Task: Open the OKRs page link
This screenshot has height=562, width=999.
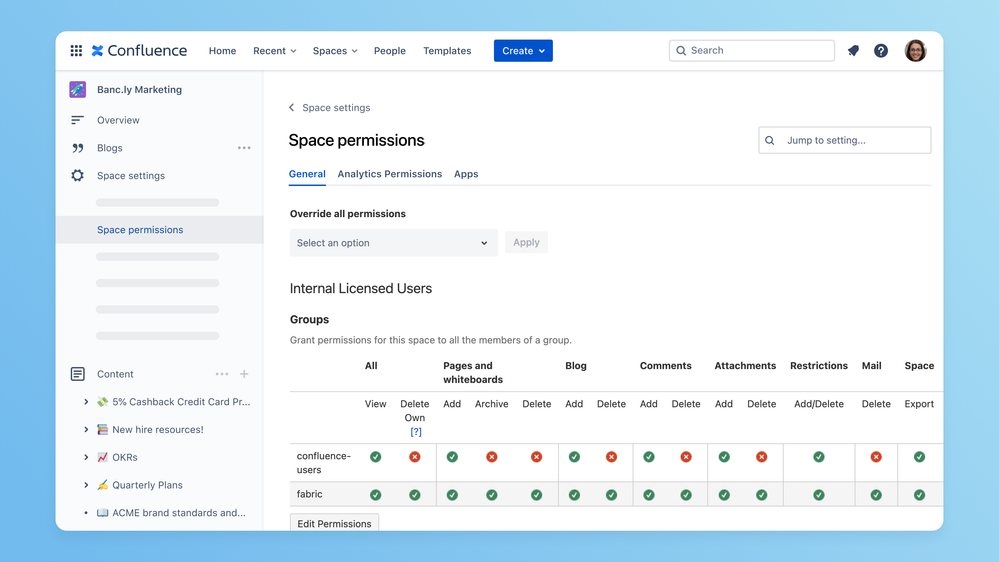Action: [125, 457]
